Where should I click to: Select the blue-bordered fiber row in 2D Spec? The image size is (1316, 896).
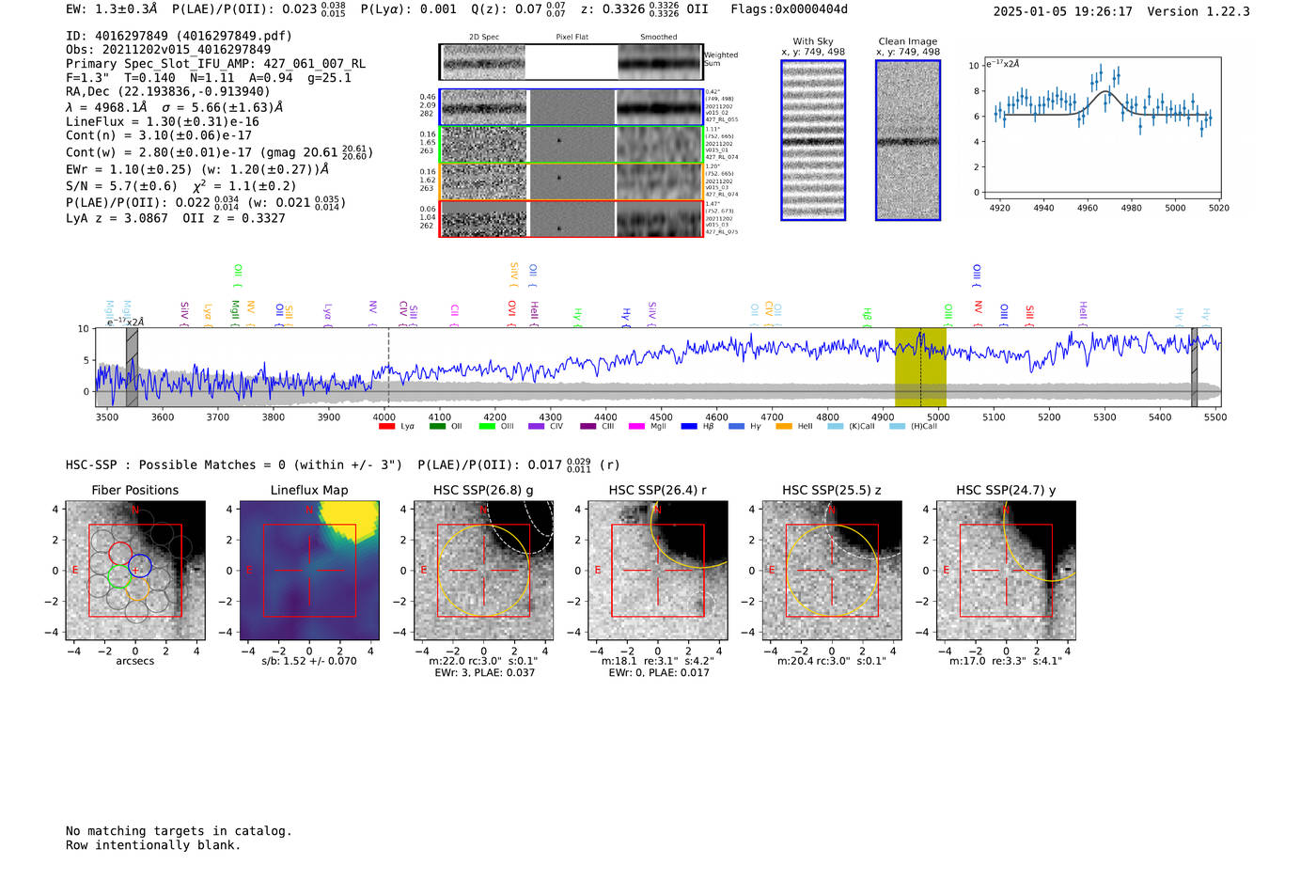pyautogui.click(x=572, y=107)
